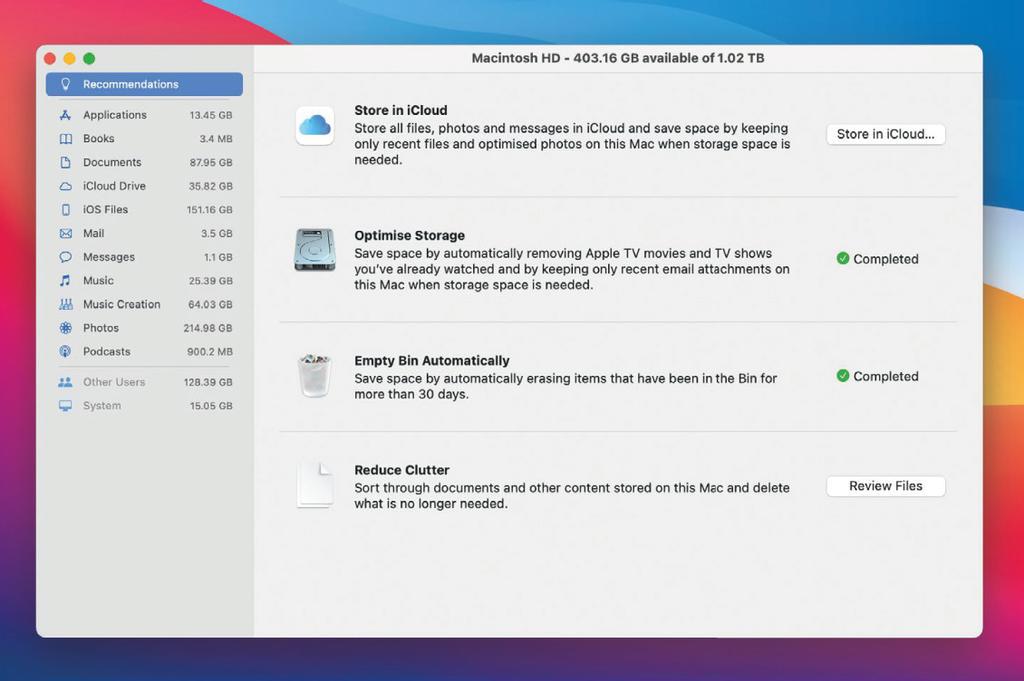This screenshot has width=1024, height=681.
Task: Show the Books storage category
Action: (x=144, y=138)
